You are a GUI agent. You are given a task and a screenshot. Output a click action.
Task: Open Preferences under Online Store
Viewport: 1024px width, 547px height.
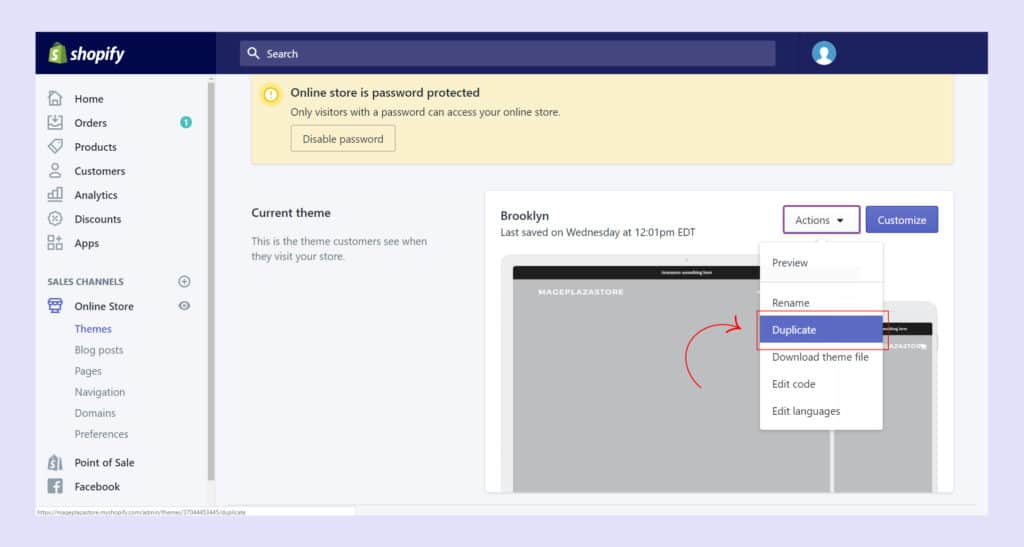coord(101,434)
